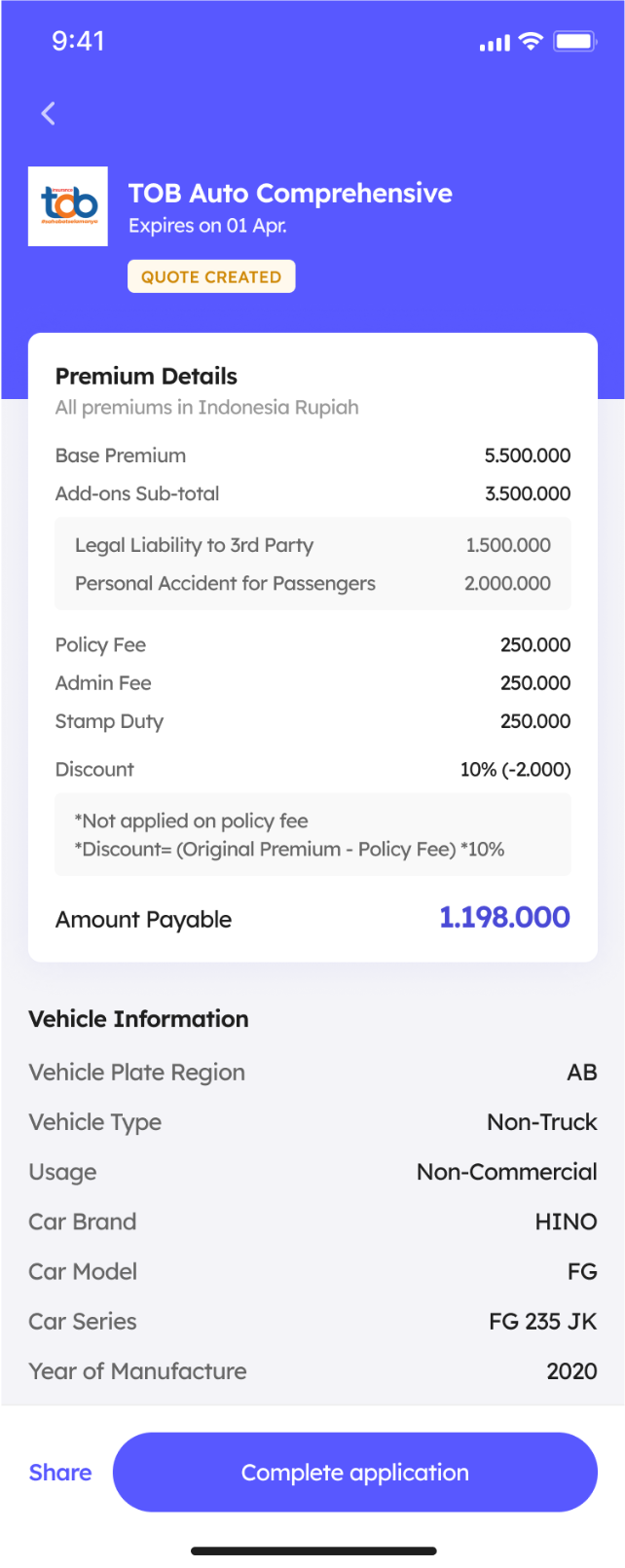The height and width of the screenshot is (1568, 625).
Task: Tap the TOB Auto Comprehensive title
Action: coord(290,194)
